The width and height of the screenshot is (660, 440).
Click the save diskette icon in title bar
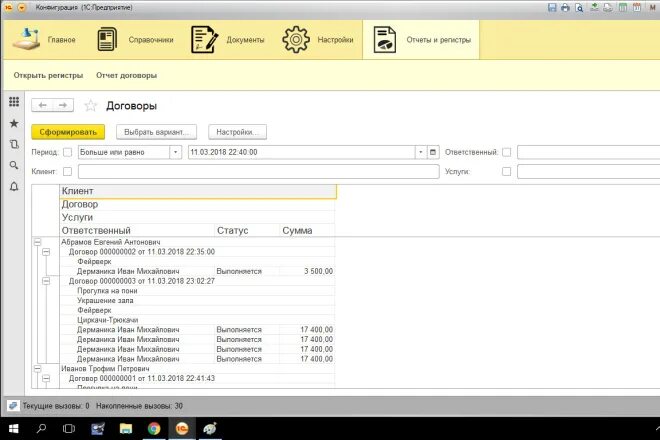[552, 7]
